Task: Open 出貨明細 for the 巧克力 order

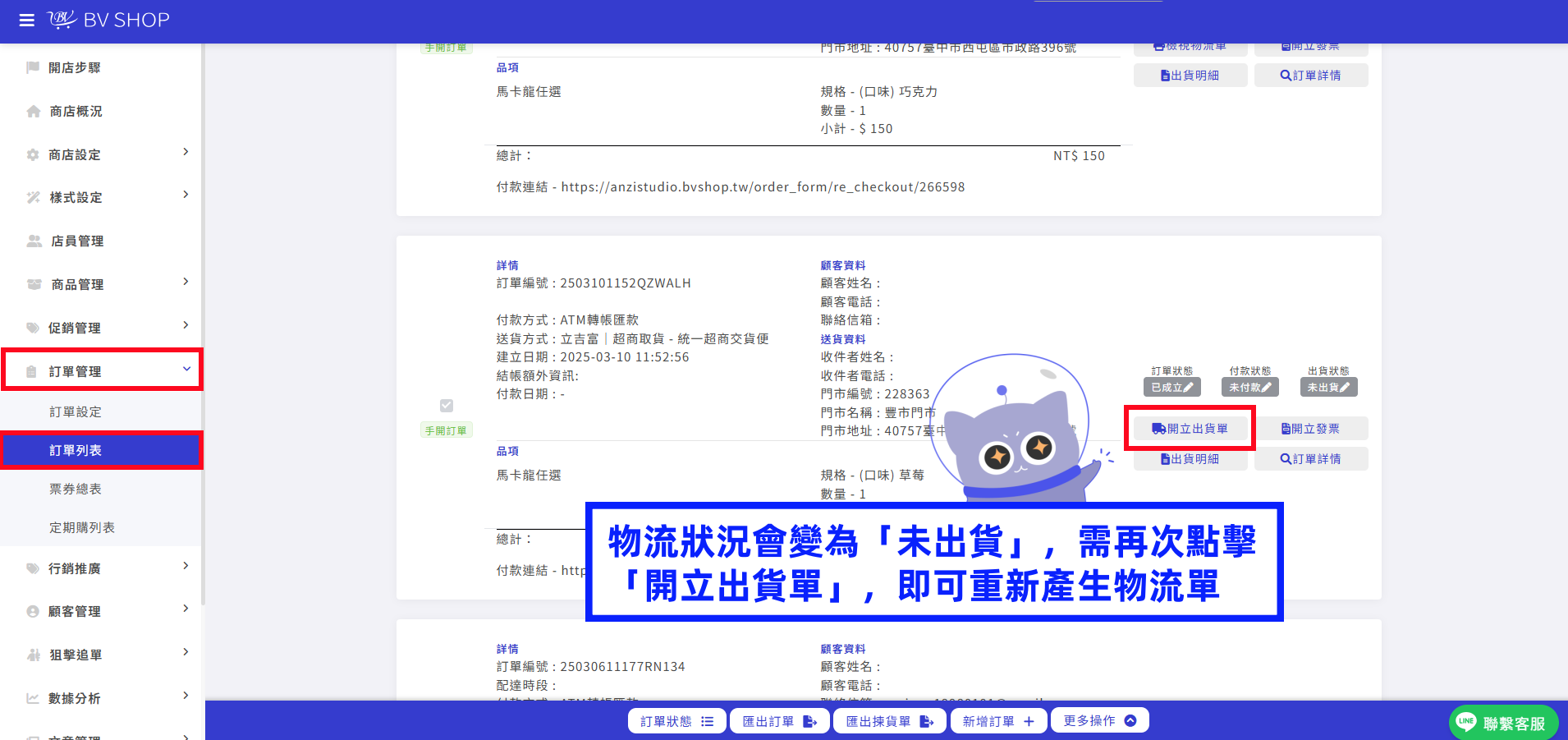Action: [1190, 76]
